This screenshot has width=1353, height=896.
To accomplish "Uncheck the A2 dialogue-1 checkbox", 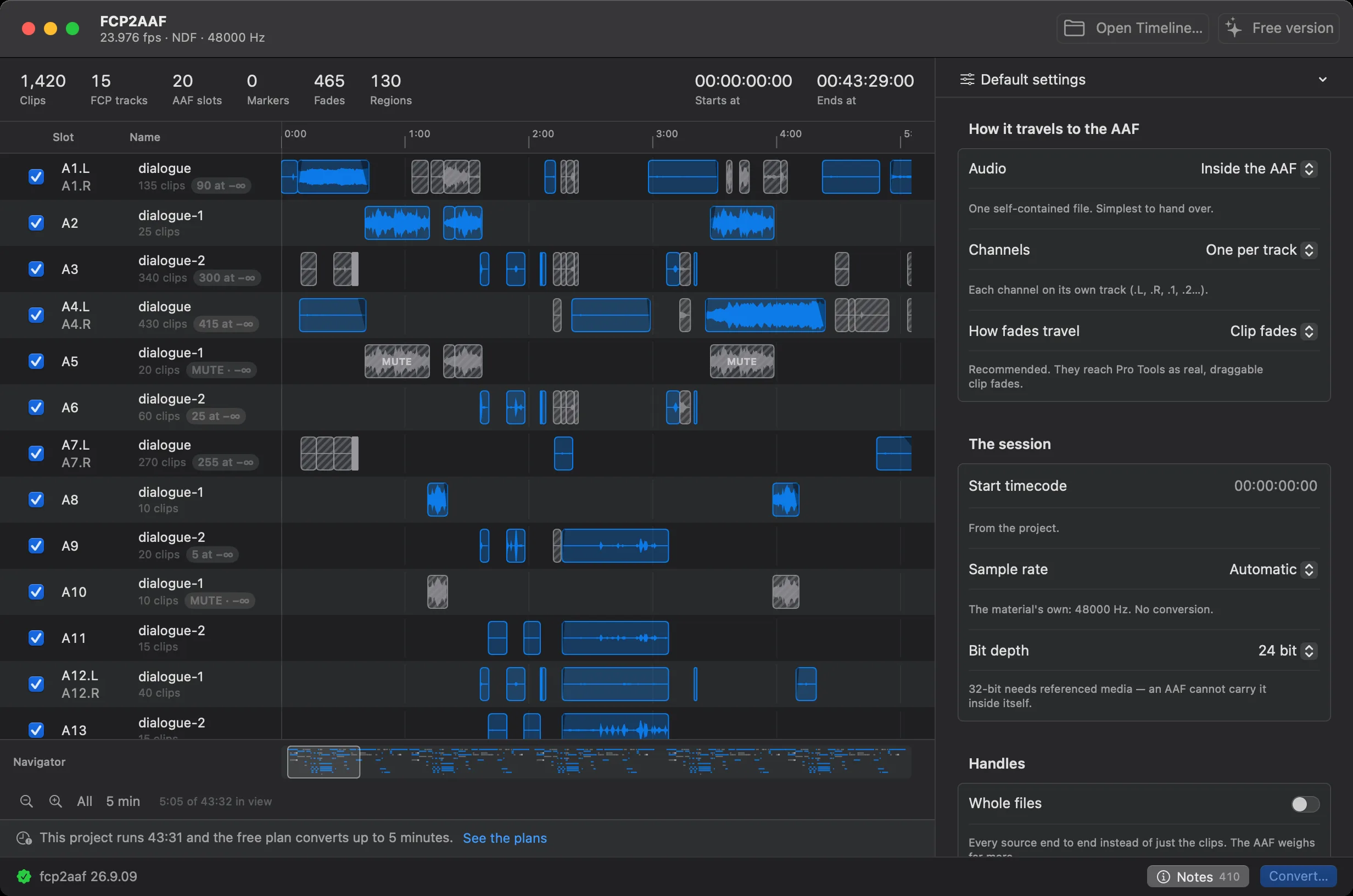I will click(x=36, y=223).
